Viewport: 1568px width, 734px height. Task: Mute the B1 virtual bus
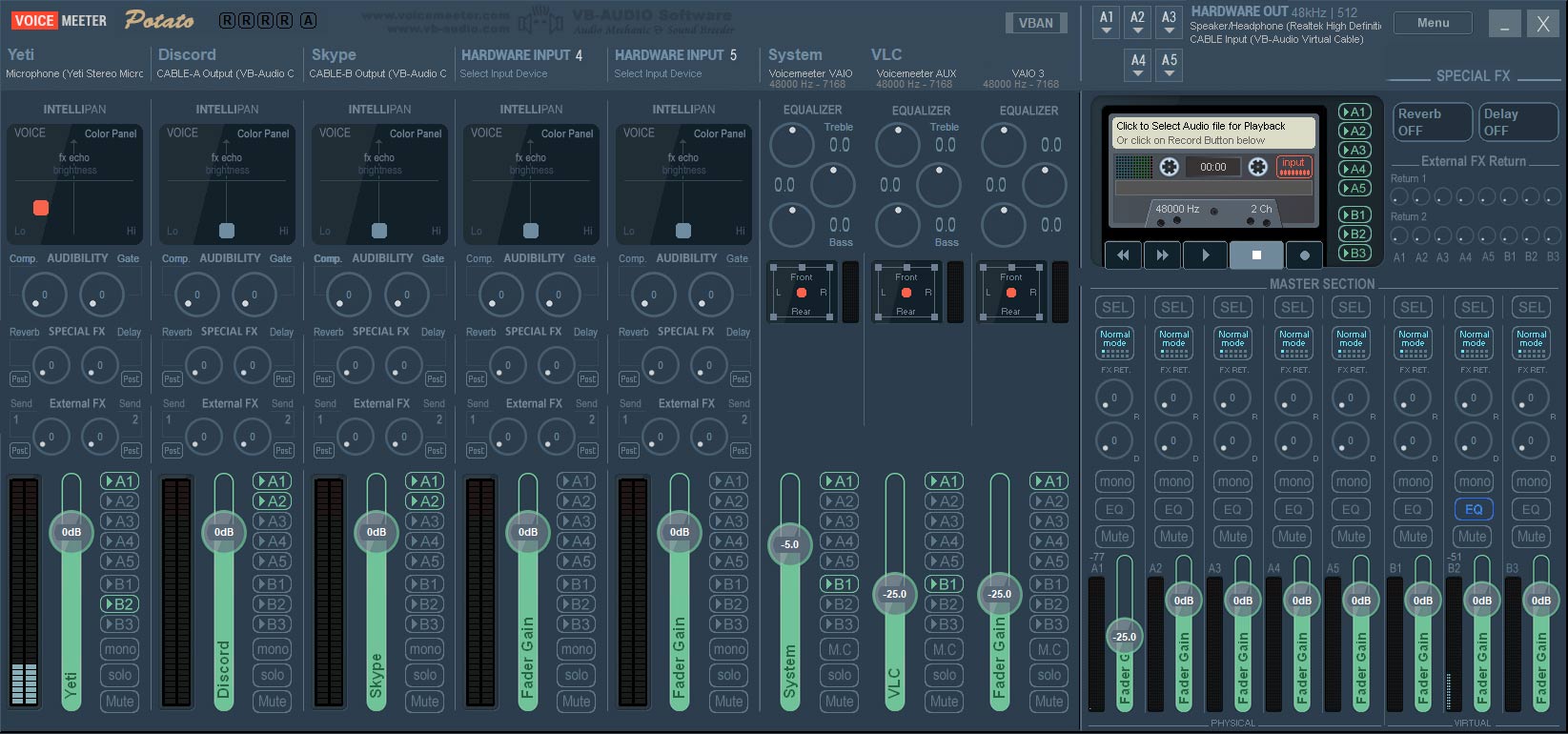[1414, 537]
